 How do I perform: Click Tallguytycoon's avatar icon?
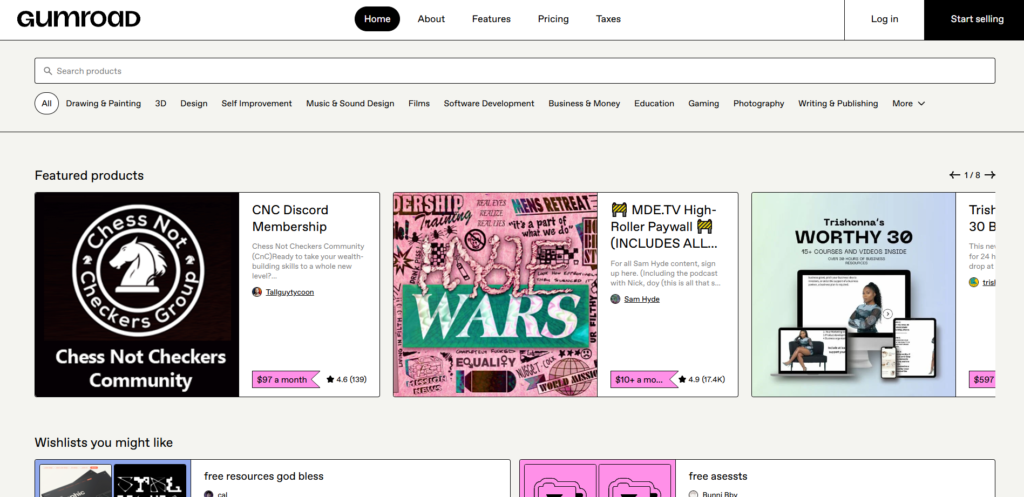(257, 292)
